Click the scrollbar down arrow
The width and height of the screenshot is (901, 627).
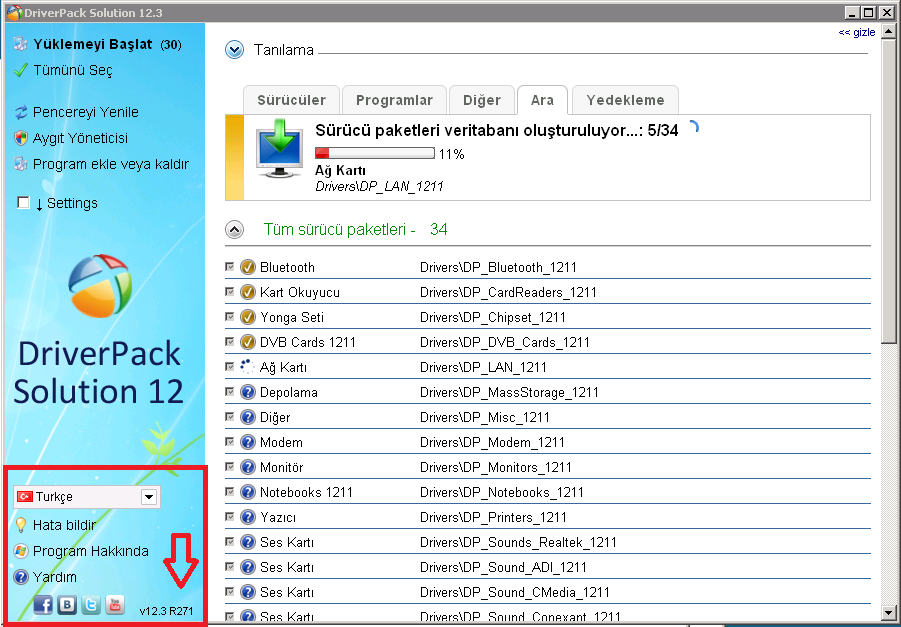[x=890, y=613]
